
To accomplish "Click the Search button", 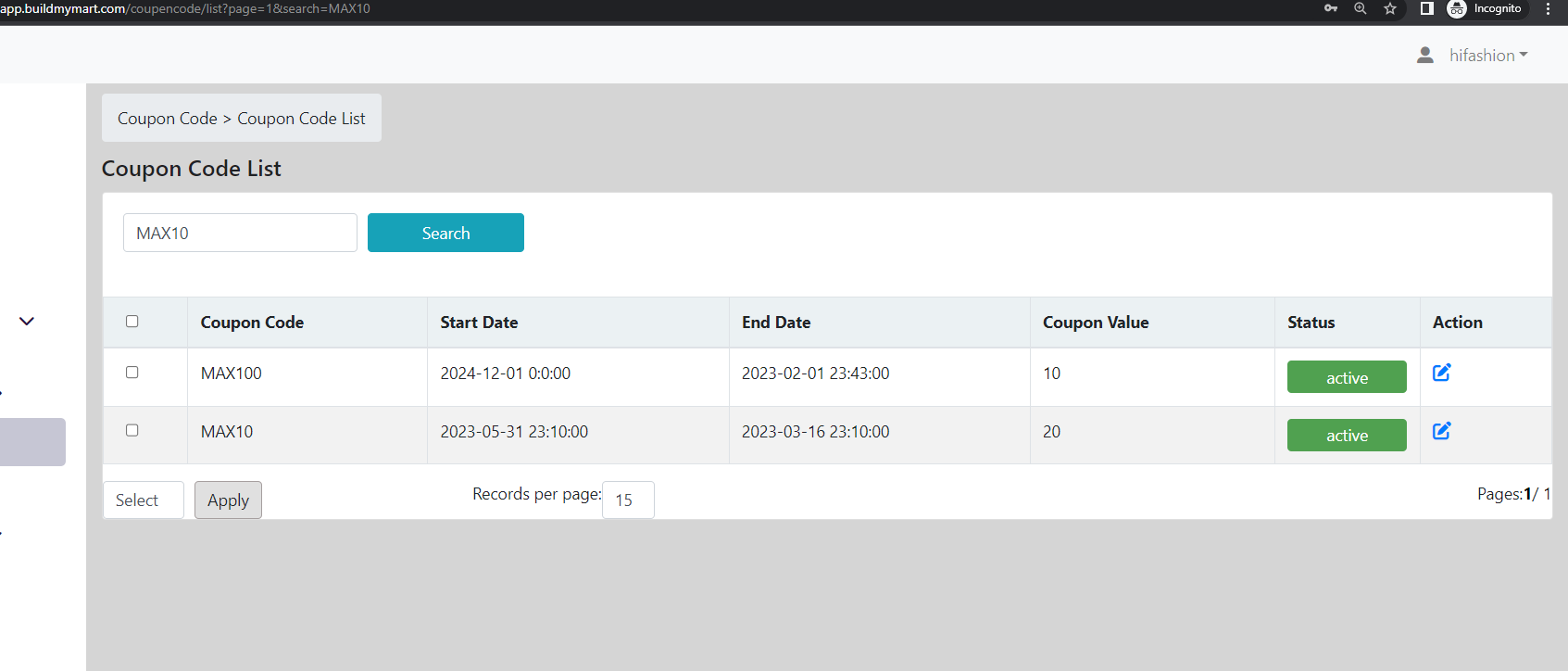I will (x=445, y=233).
